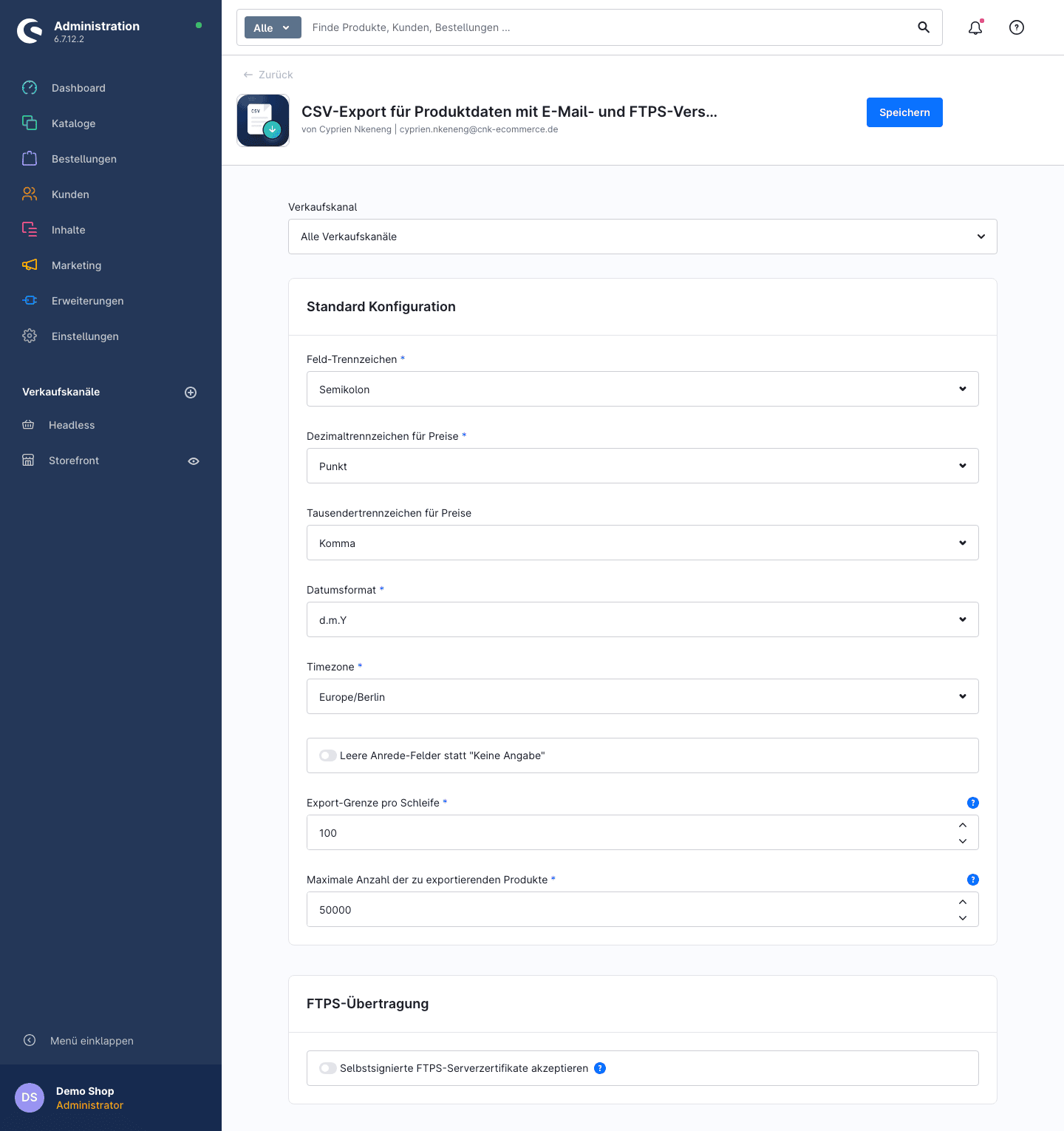This screenshot has width=1064, height=1131.
Task: Open the Dezimaltrennzeichen für Preise dropdown
Action: [643, 466]
